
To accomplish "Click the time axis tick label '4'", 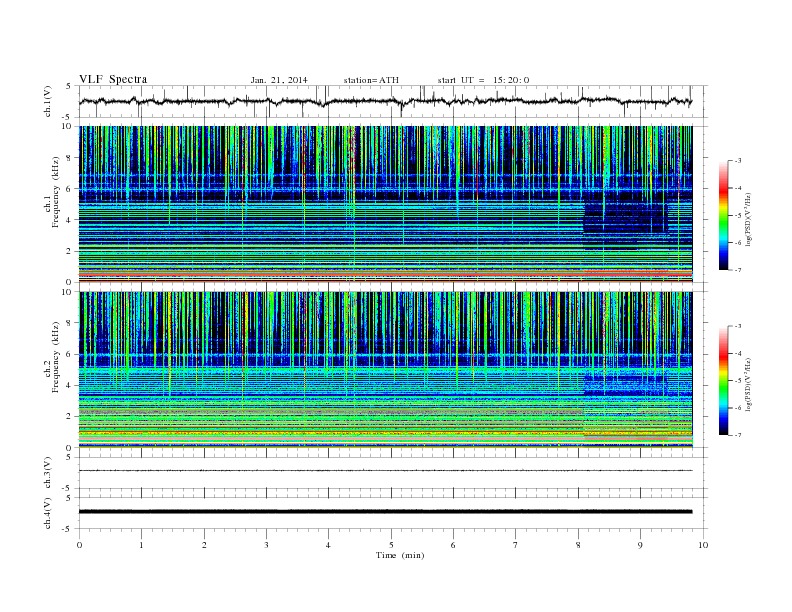I will point(328,545).
